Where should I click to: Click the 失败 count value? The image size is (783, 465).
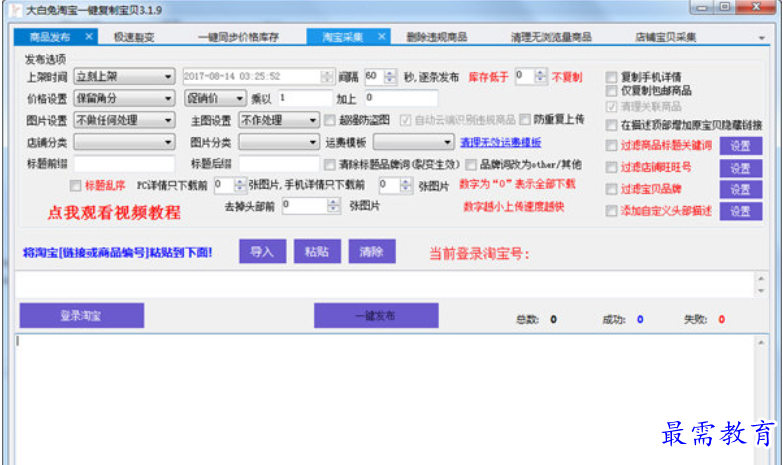[722, 319]
